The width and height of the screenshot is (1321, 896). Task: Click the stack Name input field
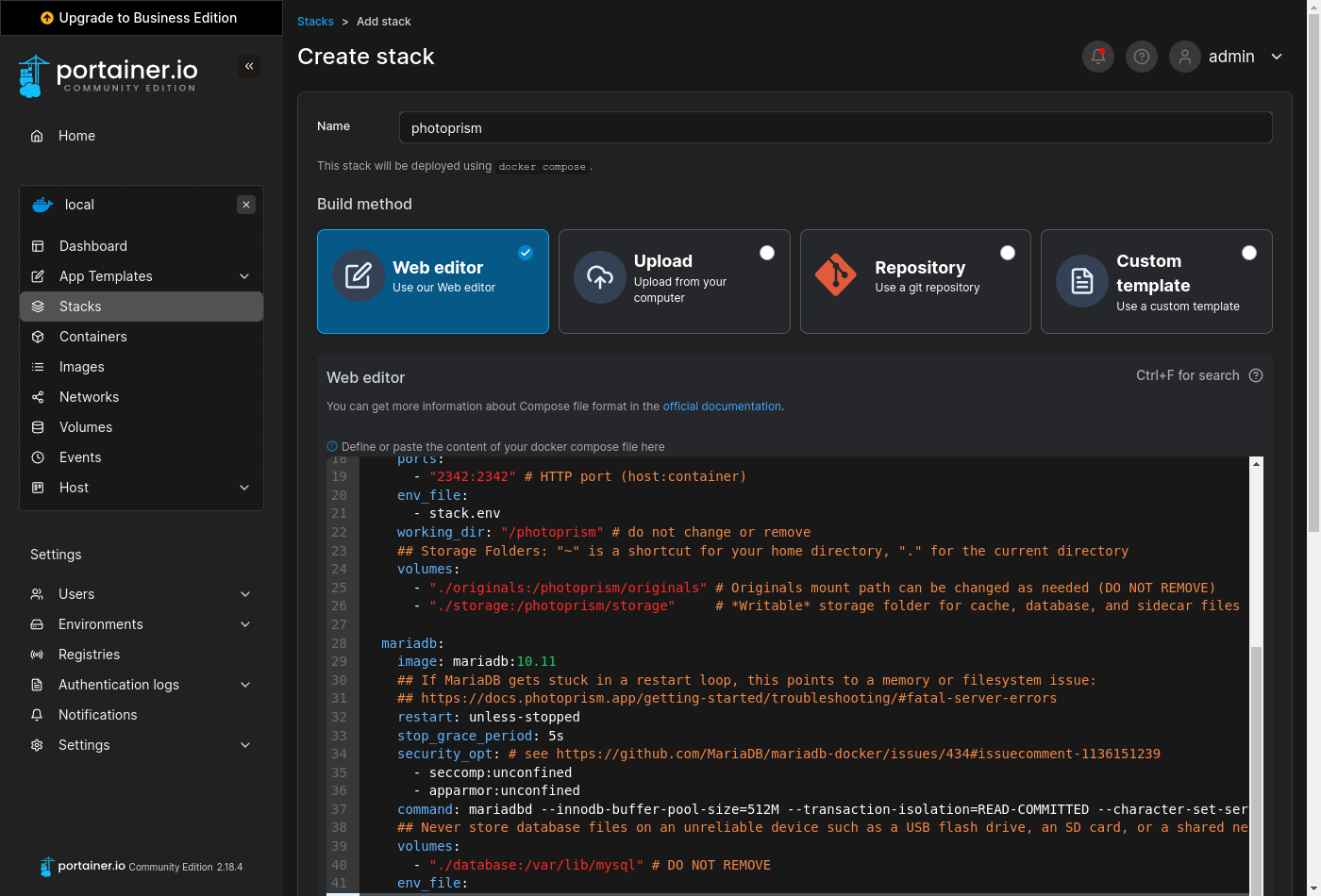(834, 126)
